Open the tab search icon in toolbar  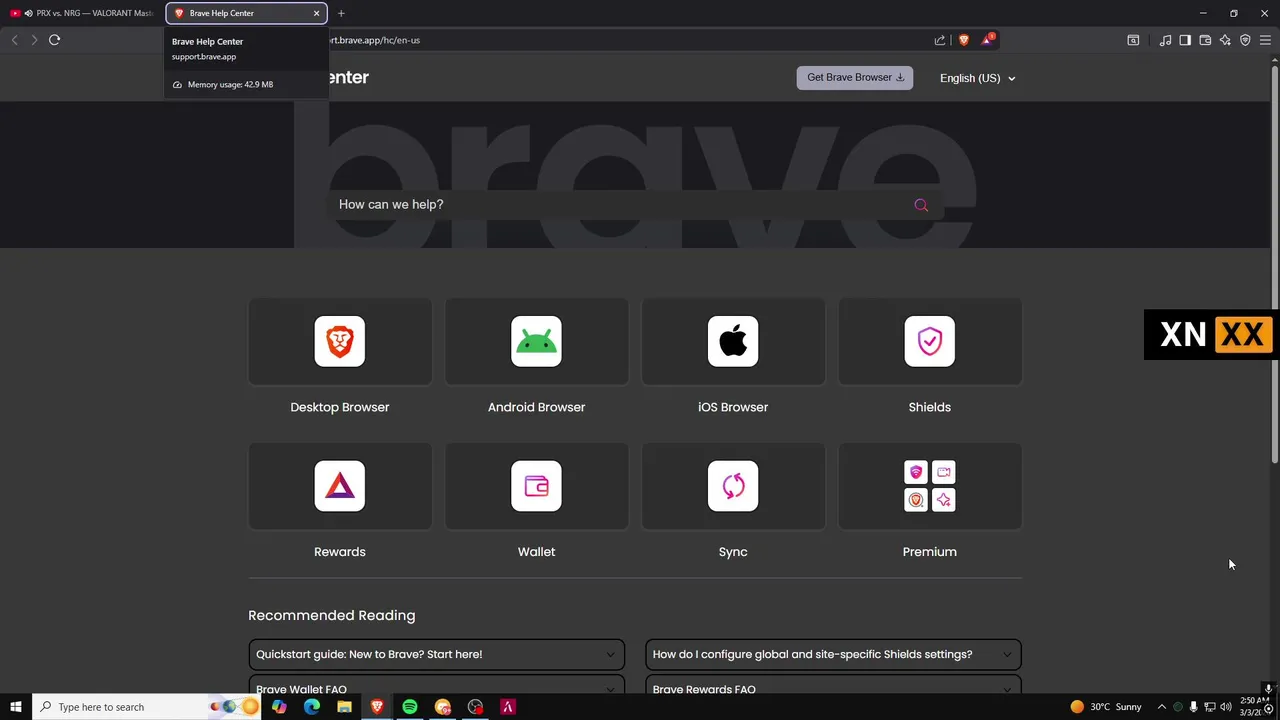[x=1133, y=40]
